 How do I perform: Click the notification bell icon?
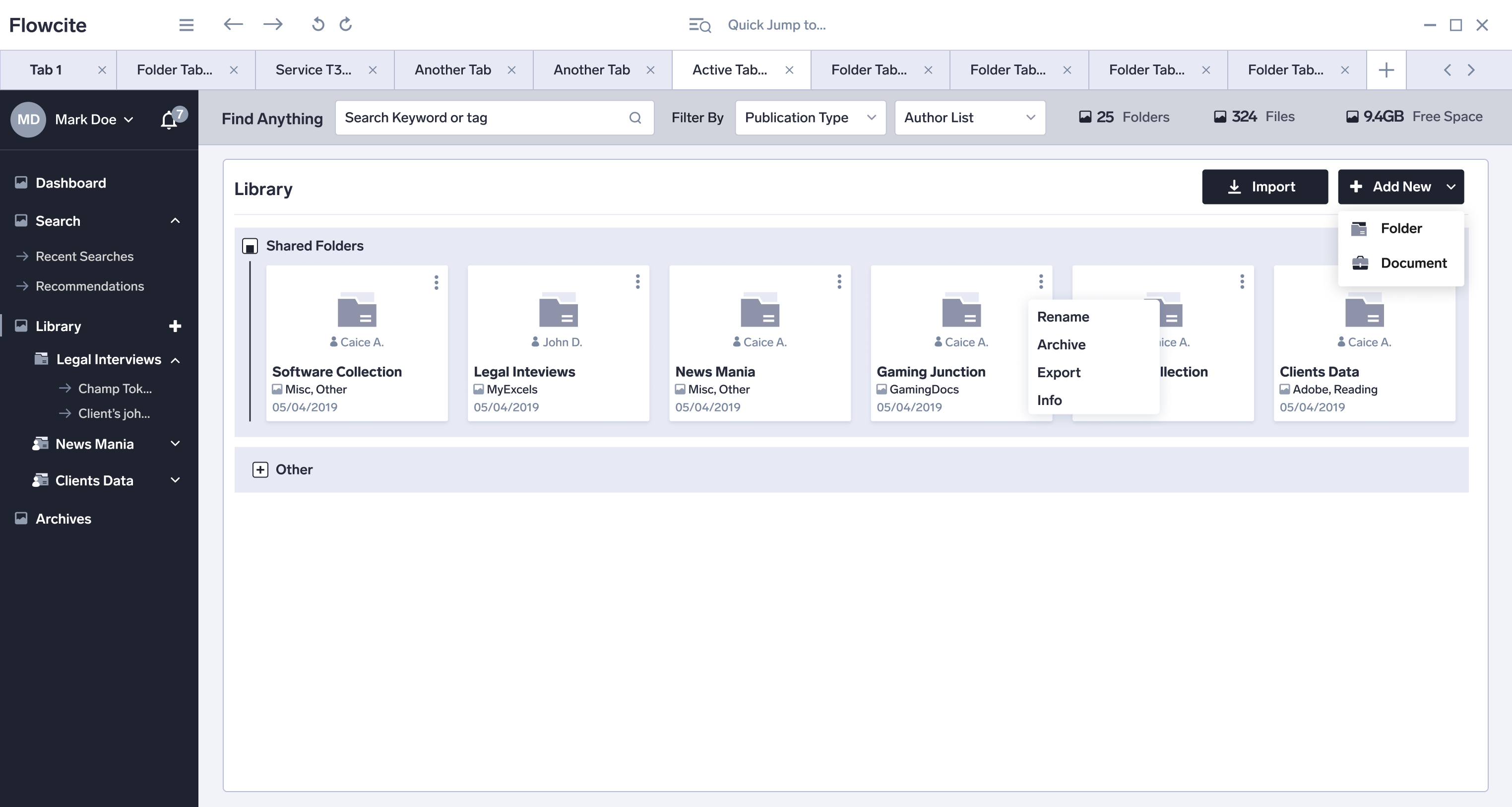pos(169,120)
